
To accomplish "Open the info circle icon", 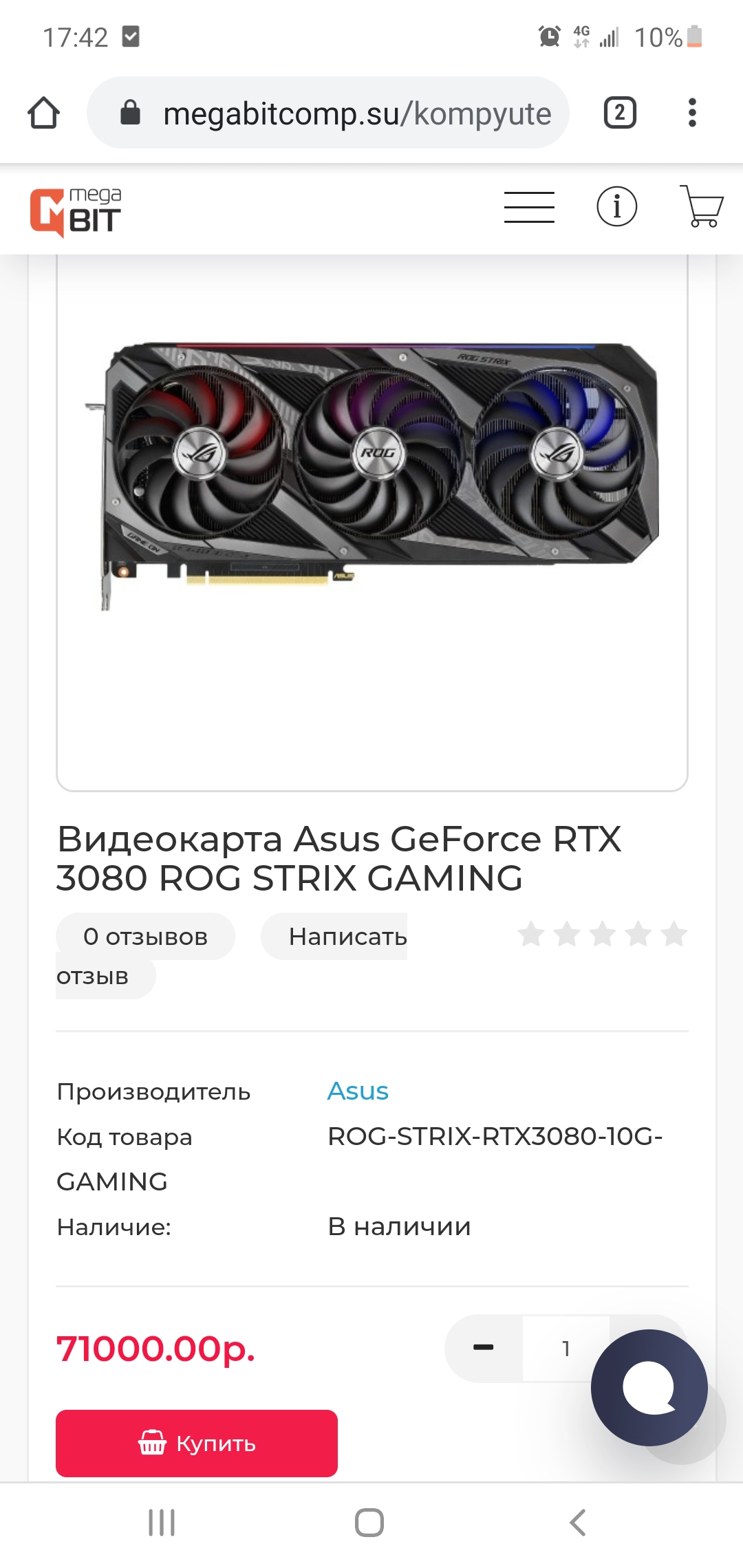I will tap(616, 206).
